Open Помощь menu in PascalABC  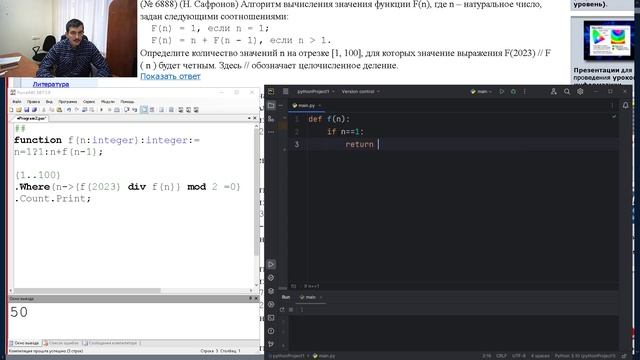(x=127, y=102)
